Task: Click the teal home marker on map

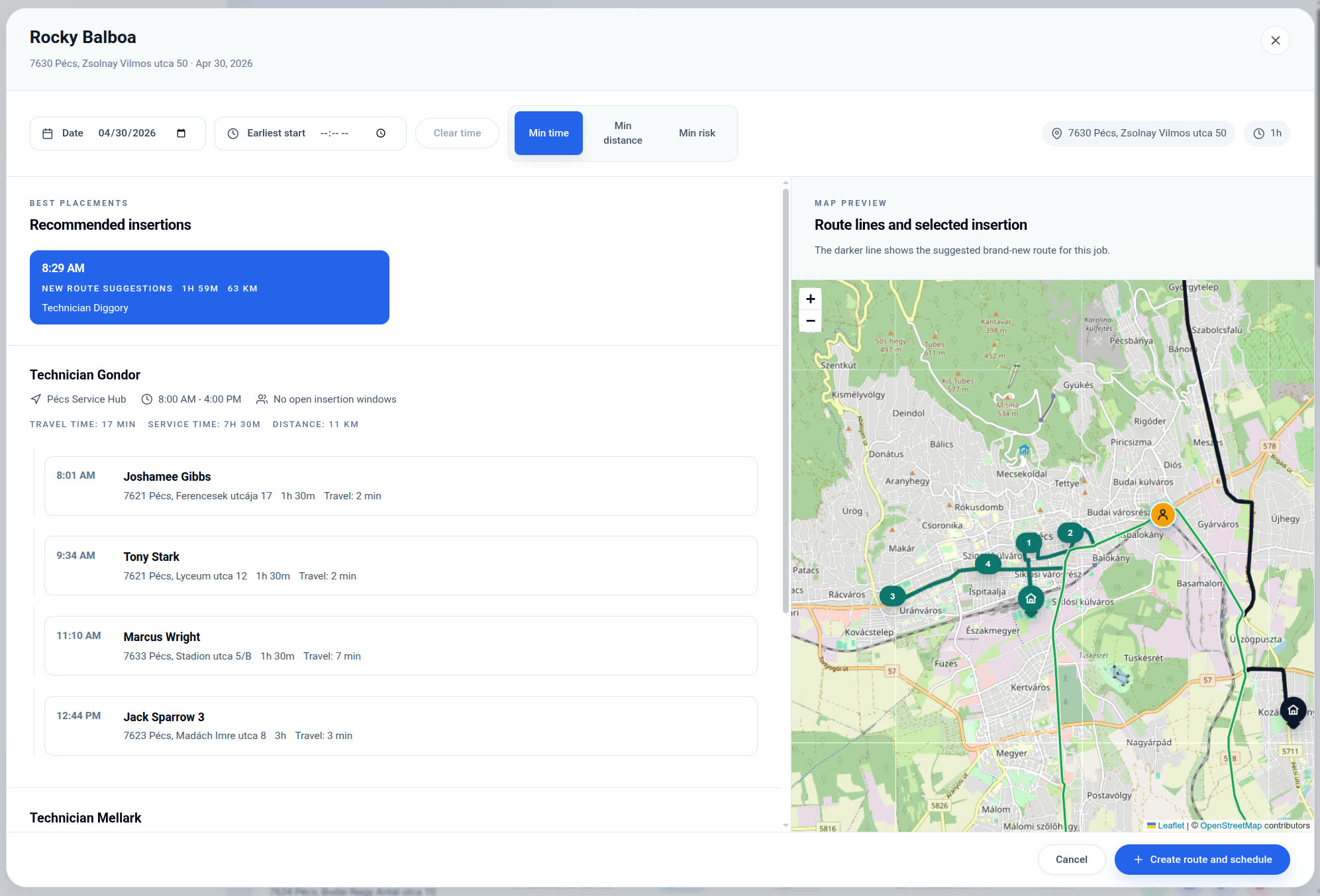Action: pyautogui.click(x=1031, y=599)
